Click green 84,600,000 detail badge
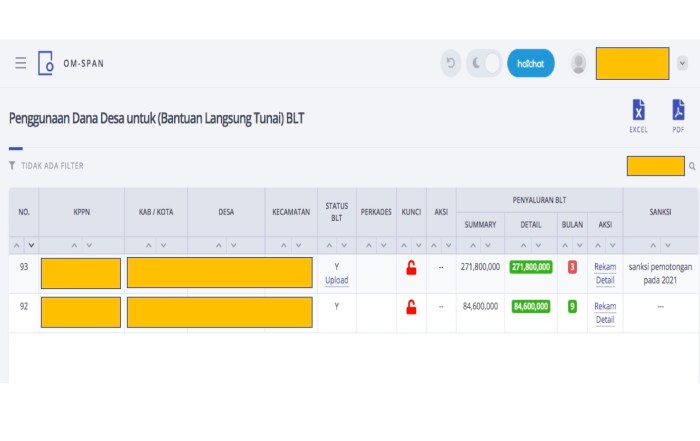Image resolution: width=700 pixels, height=441 pixels. [x=531, y=307]
